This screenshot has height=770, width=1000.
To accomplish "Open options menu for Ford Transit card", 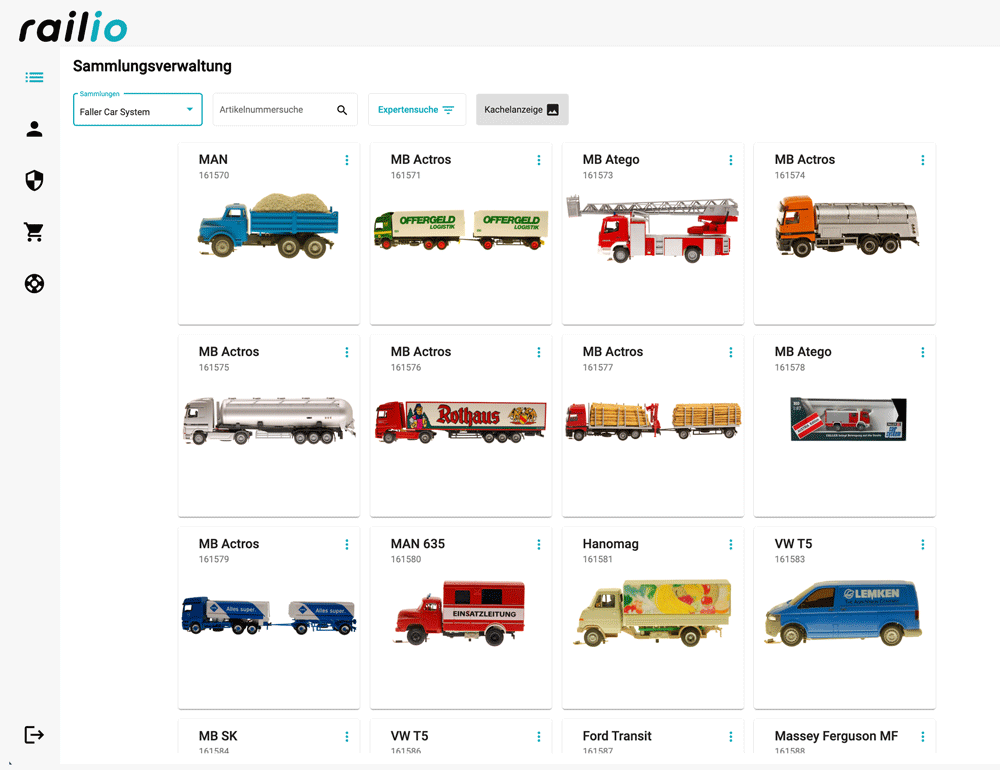I will (731, 737).
